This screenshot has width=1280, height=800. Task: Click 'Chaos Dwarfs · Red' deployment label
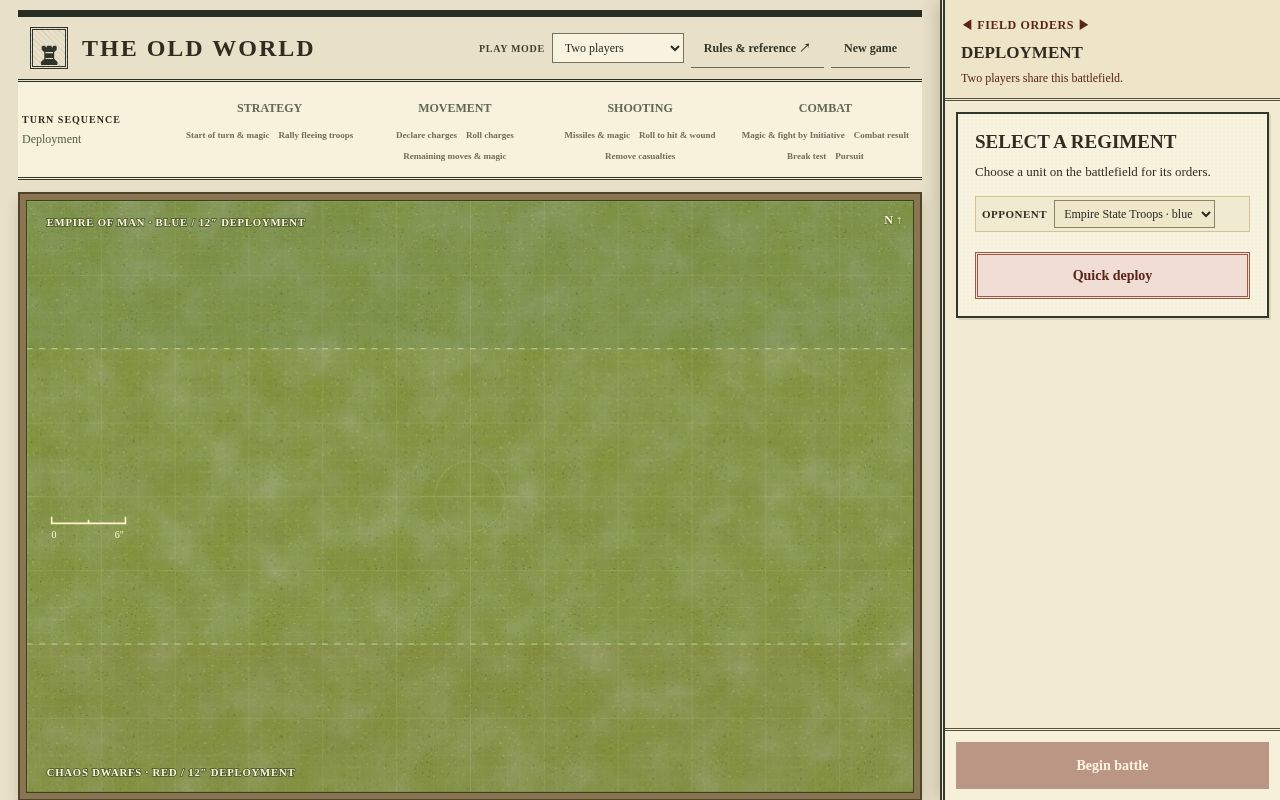171,772
